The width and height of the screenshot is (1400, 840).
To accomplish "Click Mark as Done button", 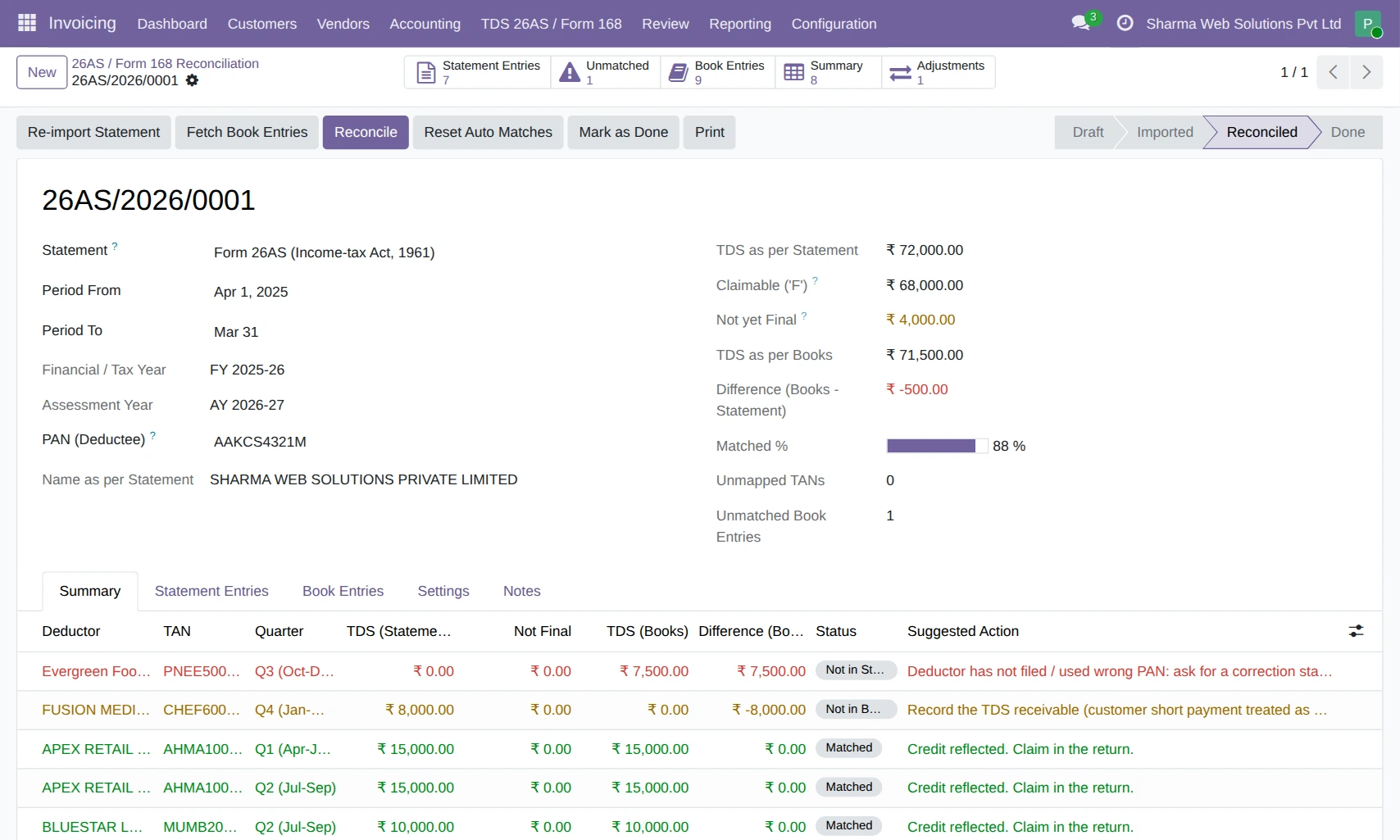I will pyautogui.click(x=623, y=132).
